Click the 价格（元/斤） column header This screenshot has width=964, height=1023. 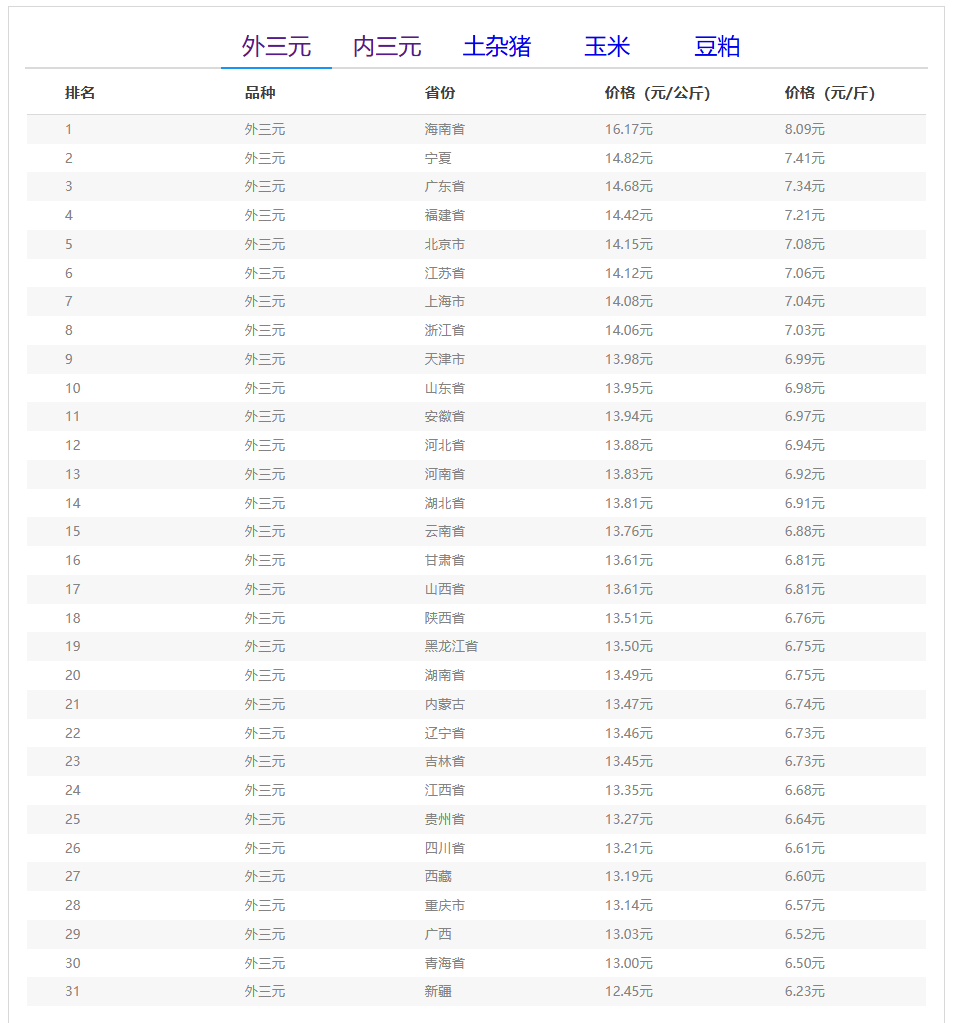pos(830,93)
